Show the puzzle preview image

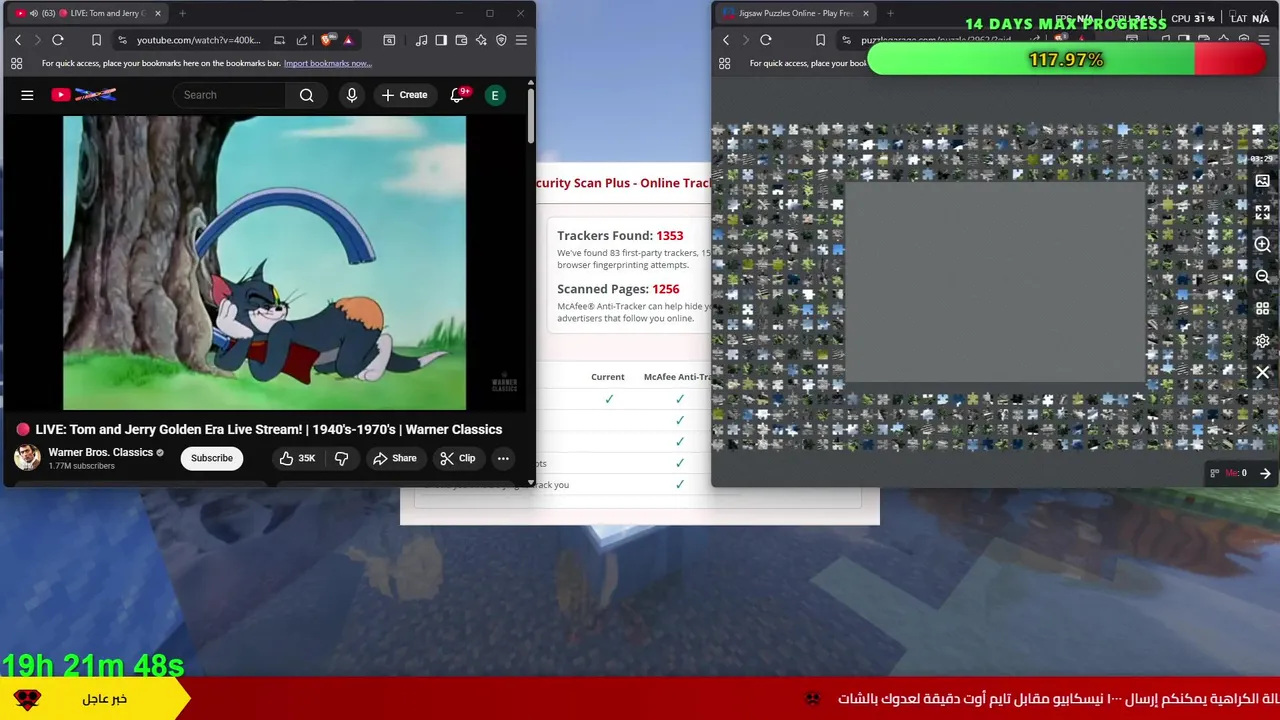coord(1262,181)
